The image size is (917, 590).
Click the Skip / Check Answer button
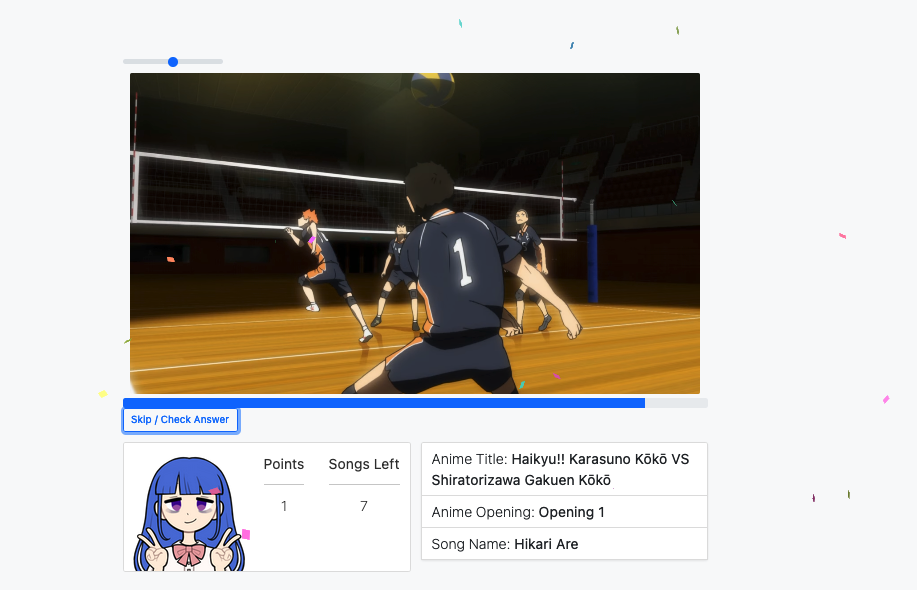point(180,420)
